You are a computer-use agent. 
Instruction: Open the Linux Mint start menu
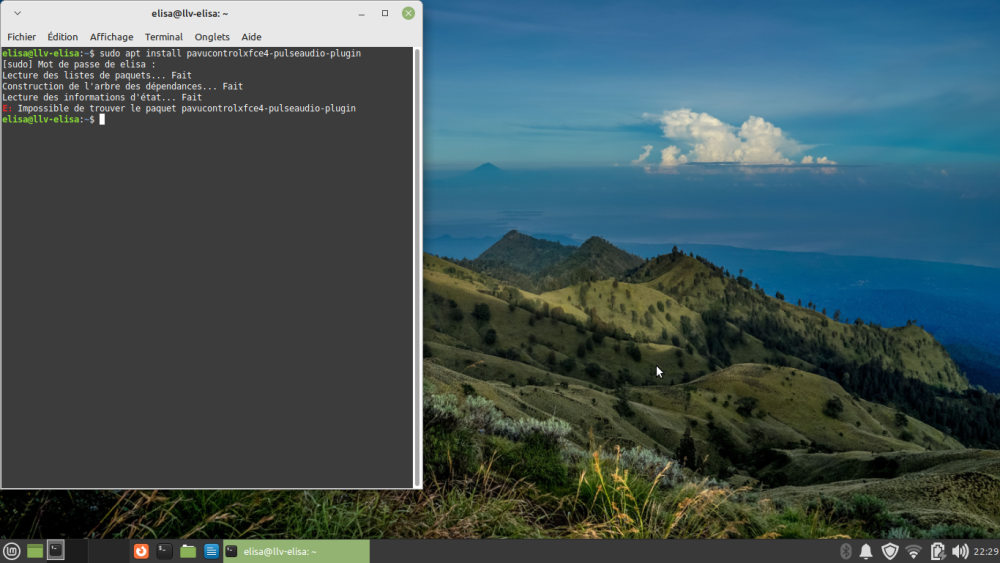(x=12, y=551)
